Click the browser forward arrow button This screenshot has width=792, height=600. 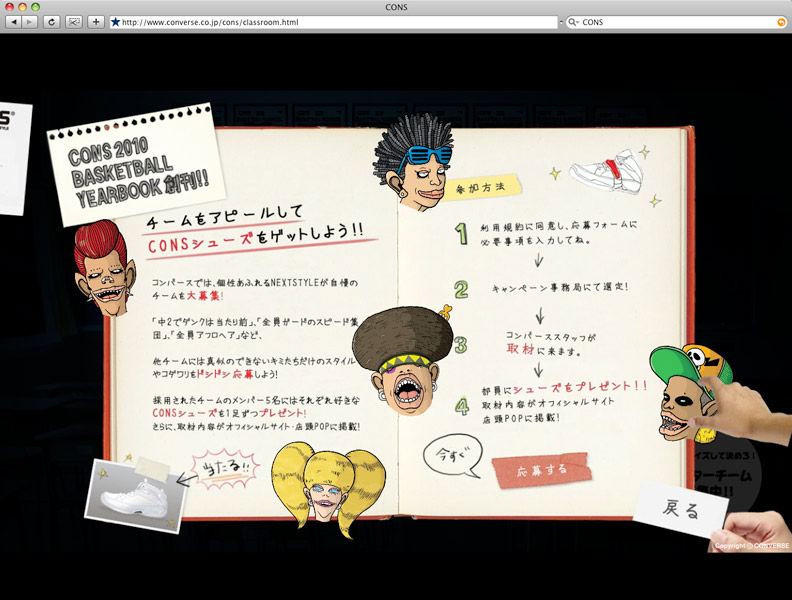(x=31, y=21)
